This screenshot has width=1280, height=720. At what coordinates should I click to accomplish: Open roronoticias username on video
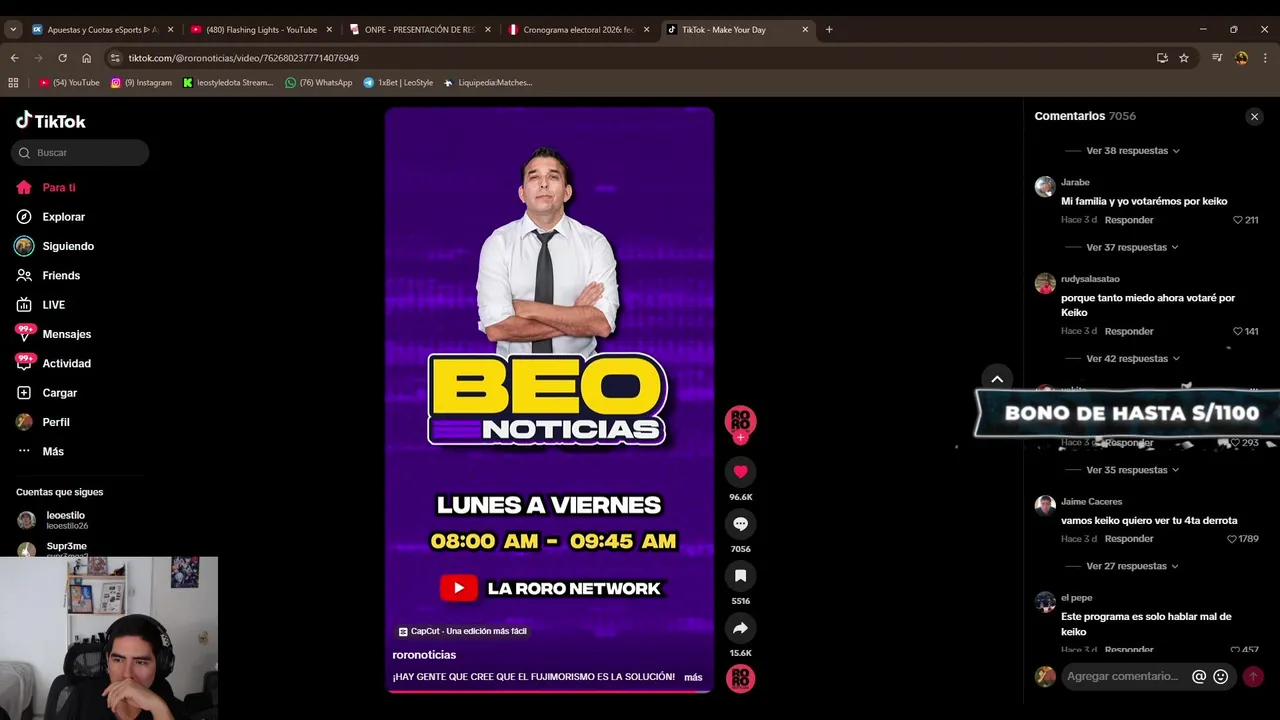pos(424,655)
